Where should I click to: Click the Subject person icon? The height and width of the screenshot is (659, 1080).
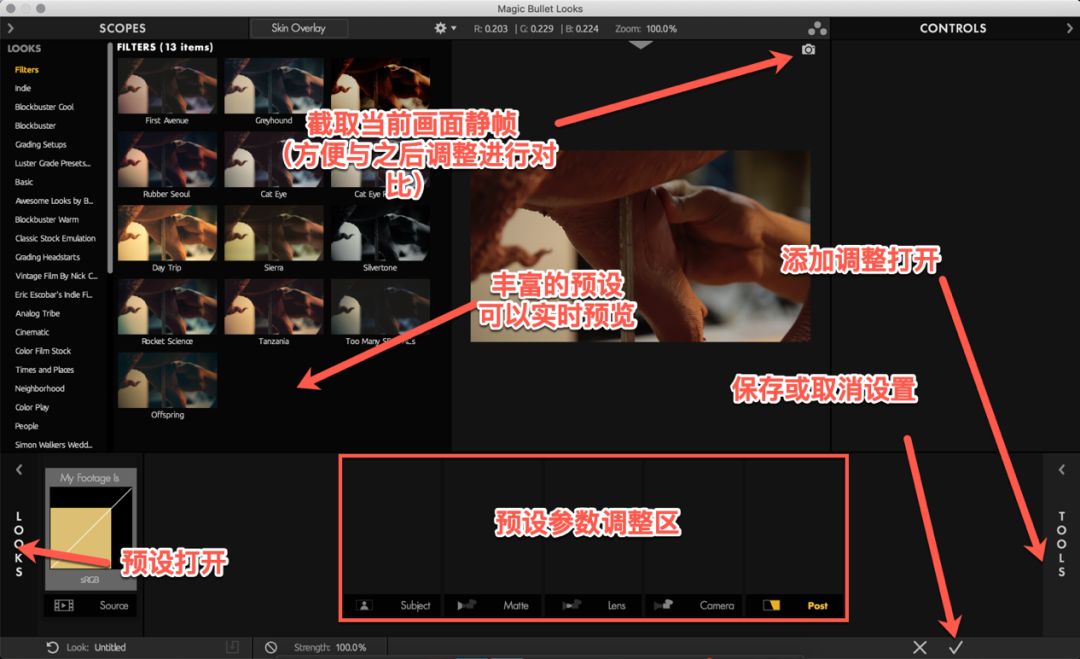click(364, 605)
